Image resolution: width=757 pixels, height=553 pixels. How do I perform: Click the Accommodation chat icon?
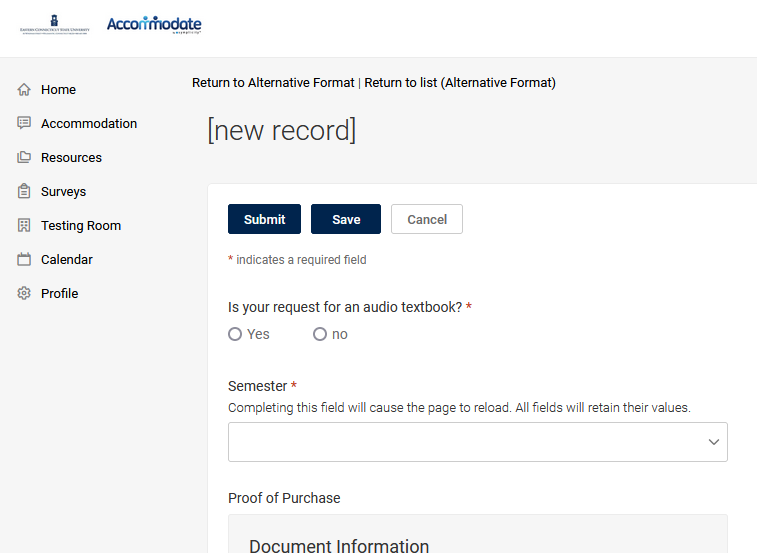click(x=24, y=124)
